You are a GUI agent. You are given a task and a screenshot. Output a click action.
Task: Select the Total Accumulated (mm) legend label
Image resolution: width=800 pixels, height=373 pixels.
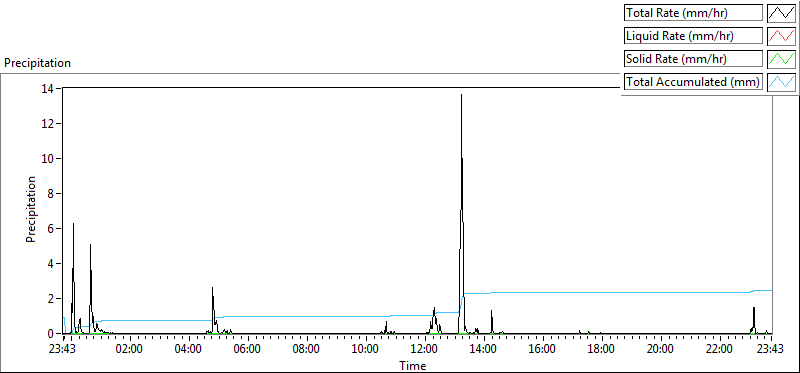coord(693,81)
